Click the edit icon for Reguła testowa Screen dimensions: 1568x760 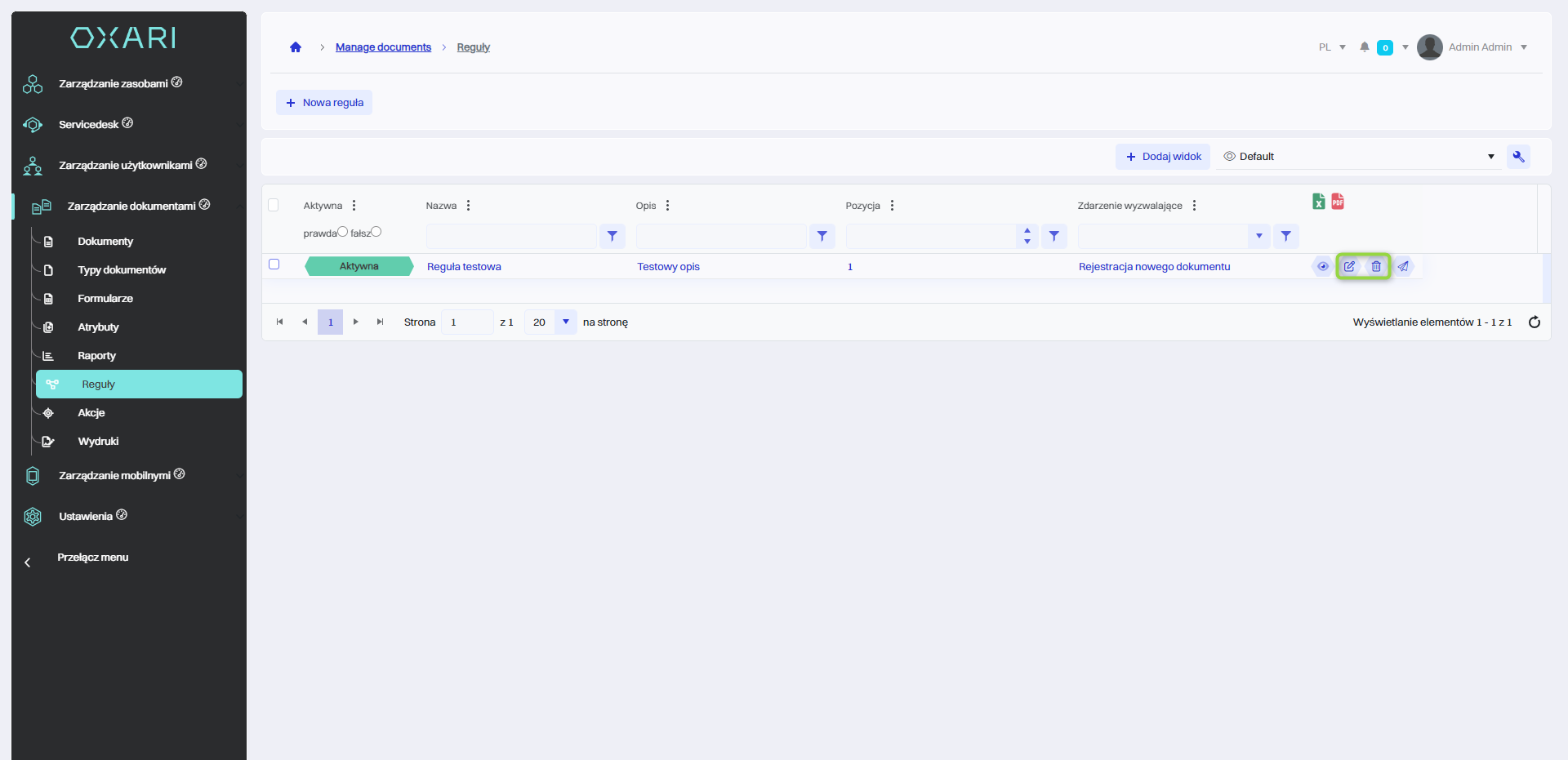(x=1349, y=266)
